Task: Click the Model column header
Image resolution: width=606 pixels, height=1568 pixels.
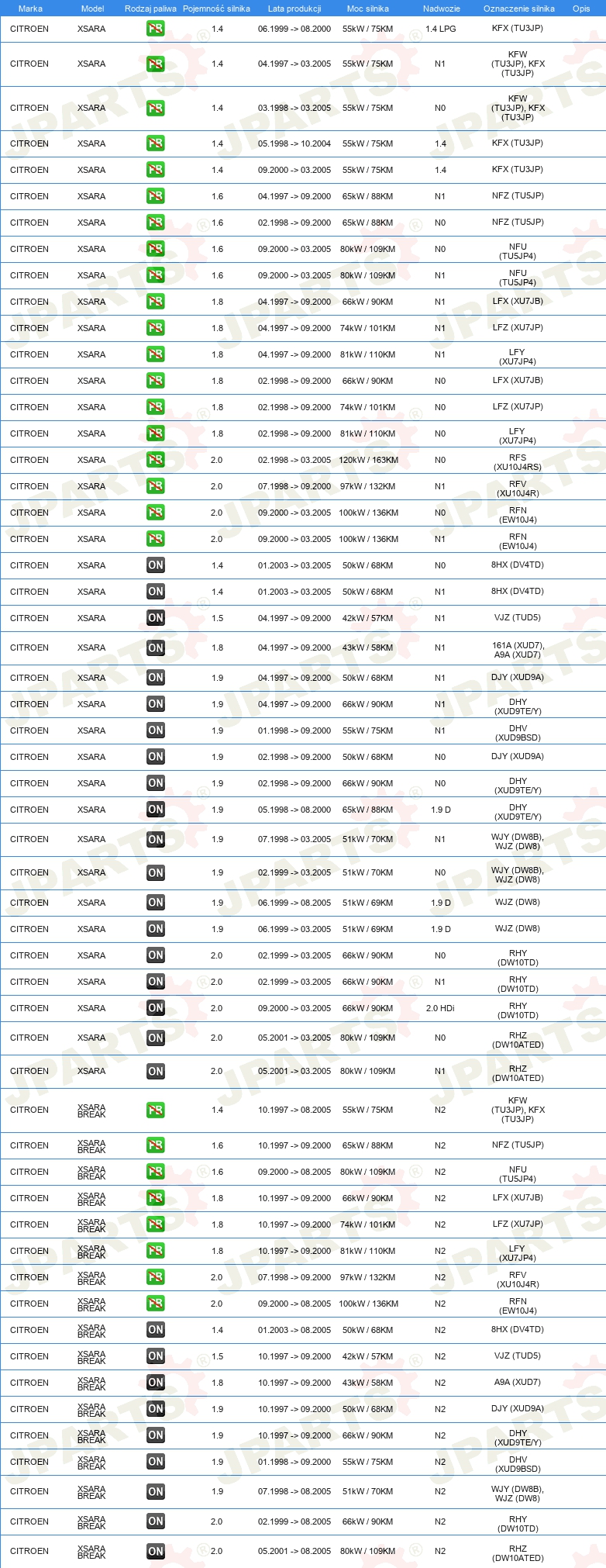Action: click(x=93, y=9)
